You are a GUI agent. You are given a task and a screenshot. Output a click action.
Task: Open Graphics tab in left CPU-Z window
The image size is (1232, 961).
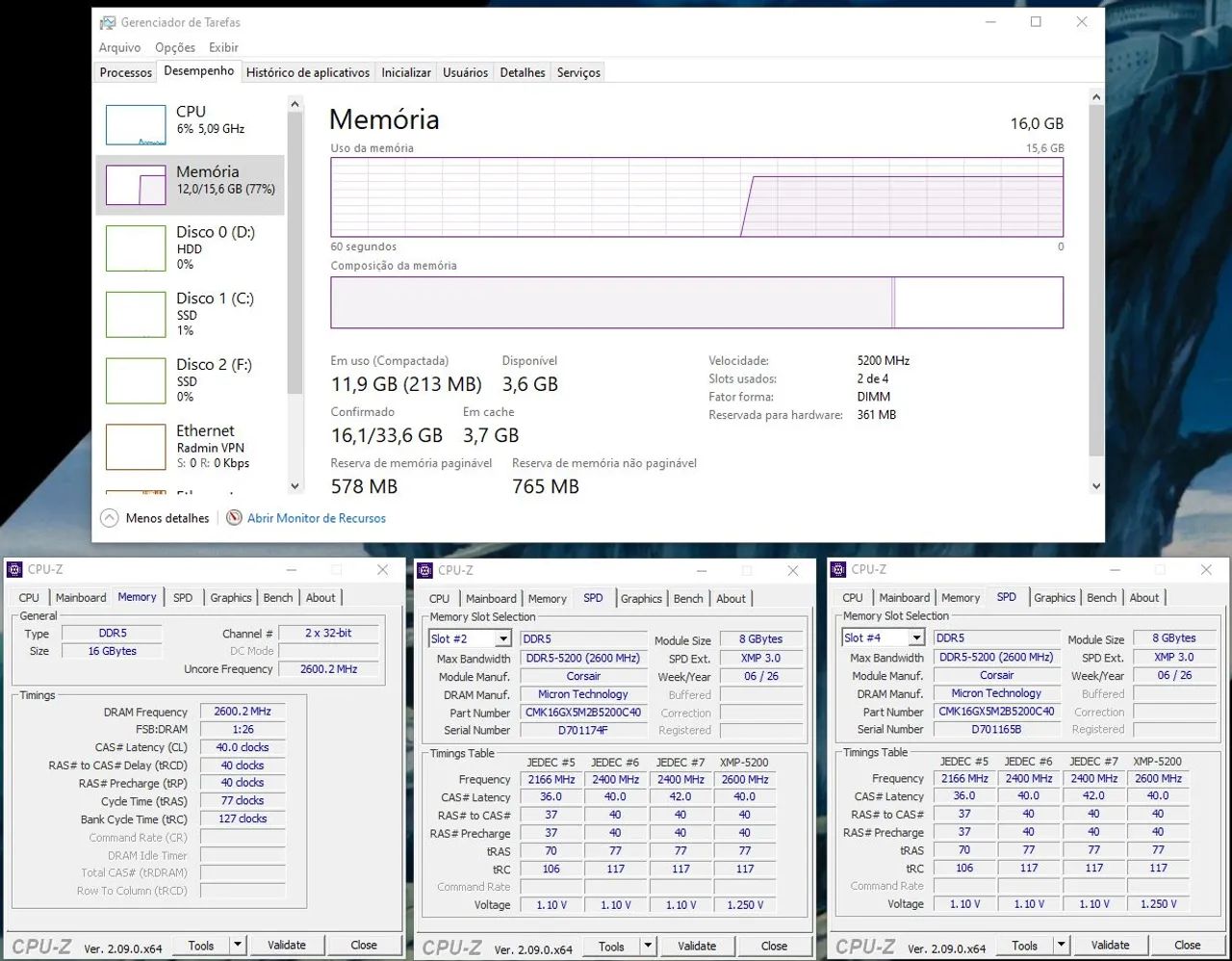click(231, 598)
